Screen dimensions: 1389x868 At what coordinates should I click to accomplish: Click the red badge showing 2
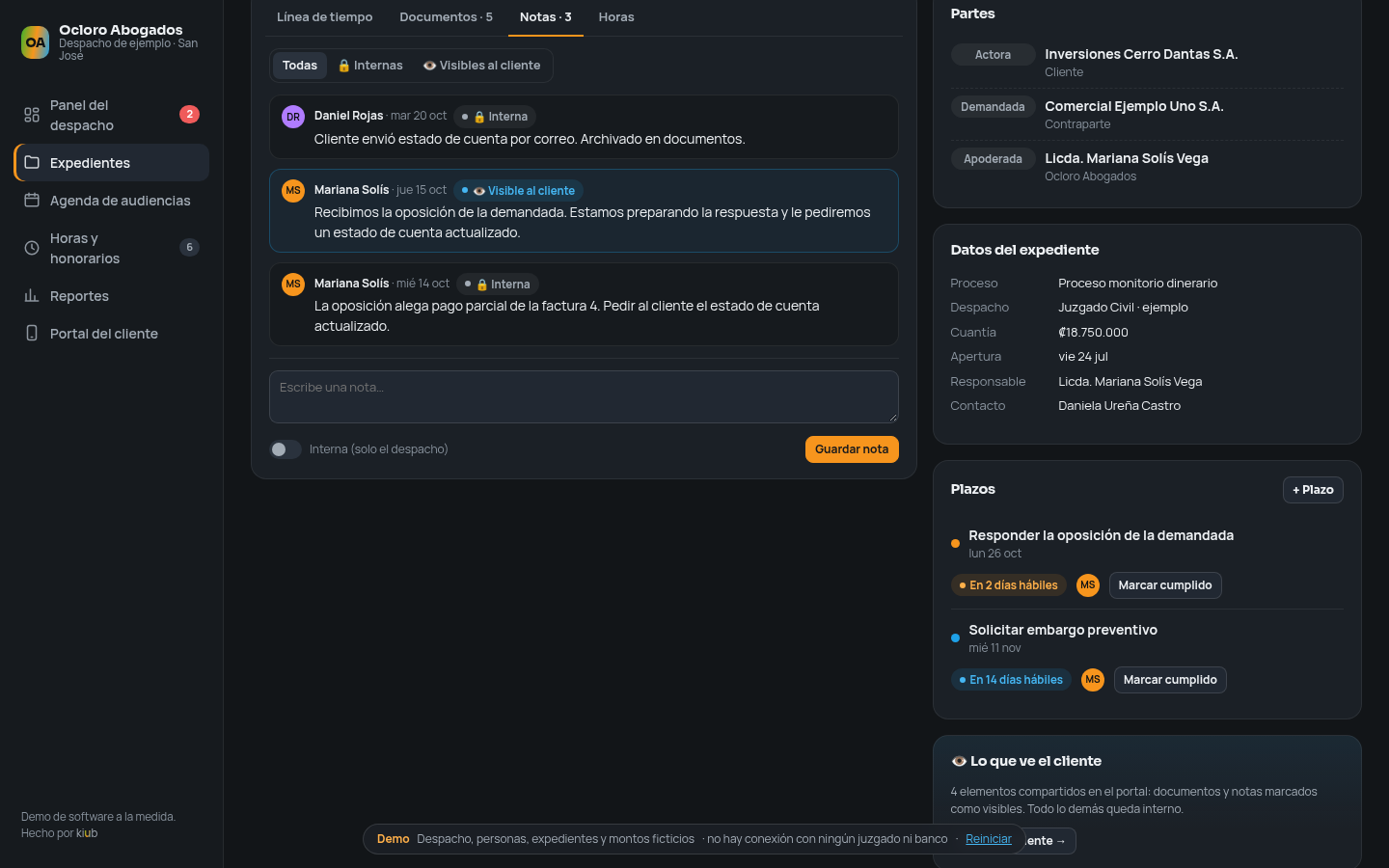pos(189,115)
